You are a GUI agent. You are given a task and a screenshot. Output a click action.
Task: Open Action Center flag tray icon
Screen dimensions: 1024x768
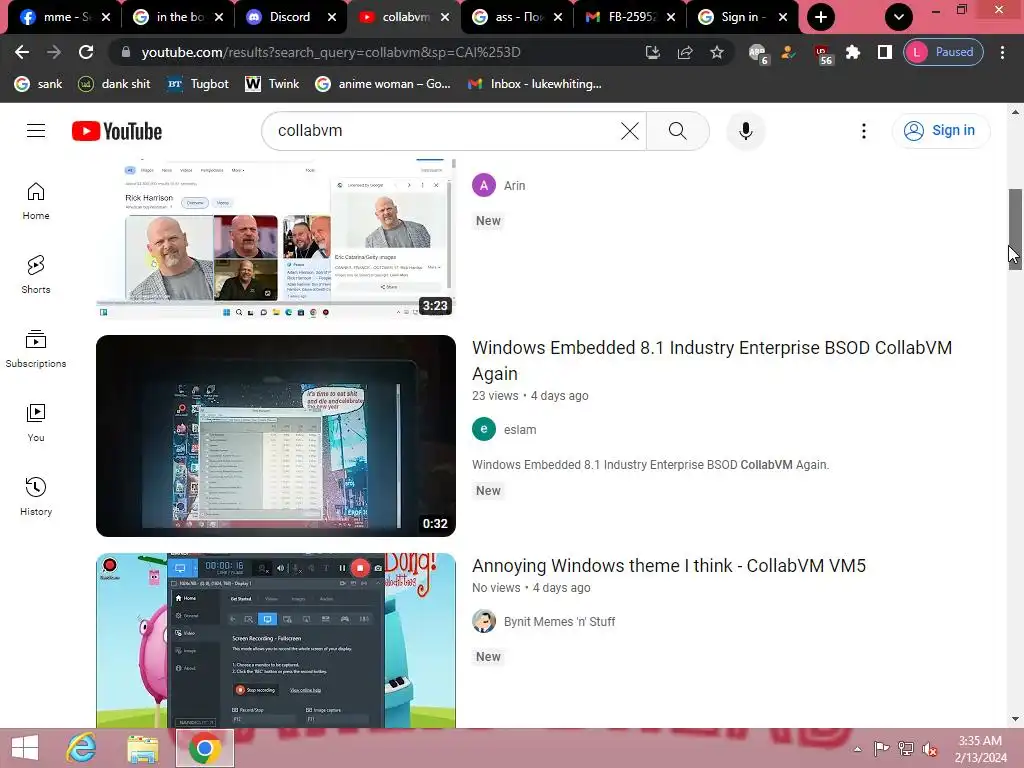(x=881, y=748)
